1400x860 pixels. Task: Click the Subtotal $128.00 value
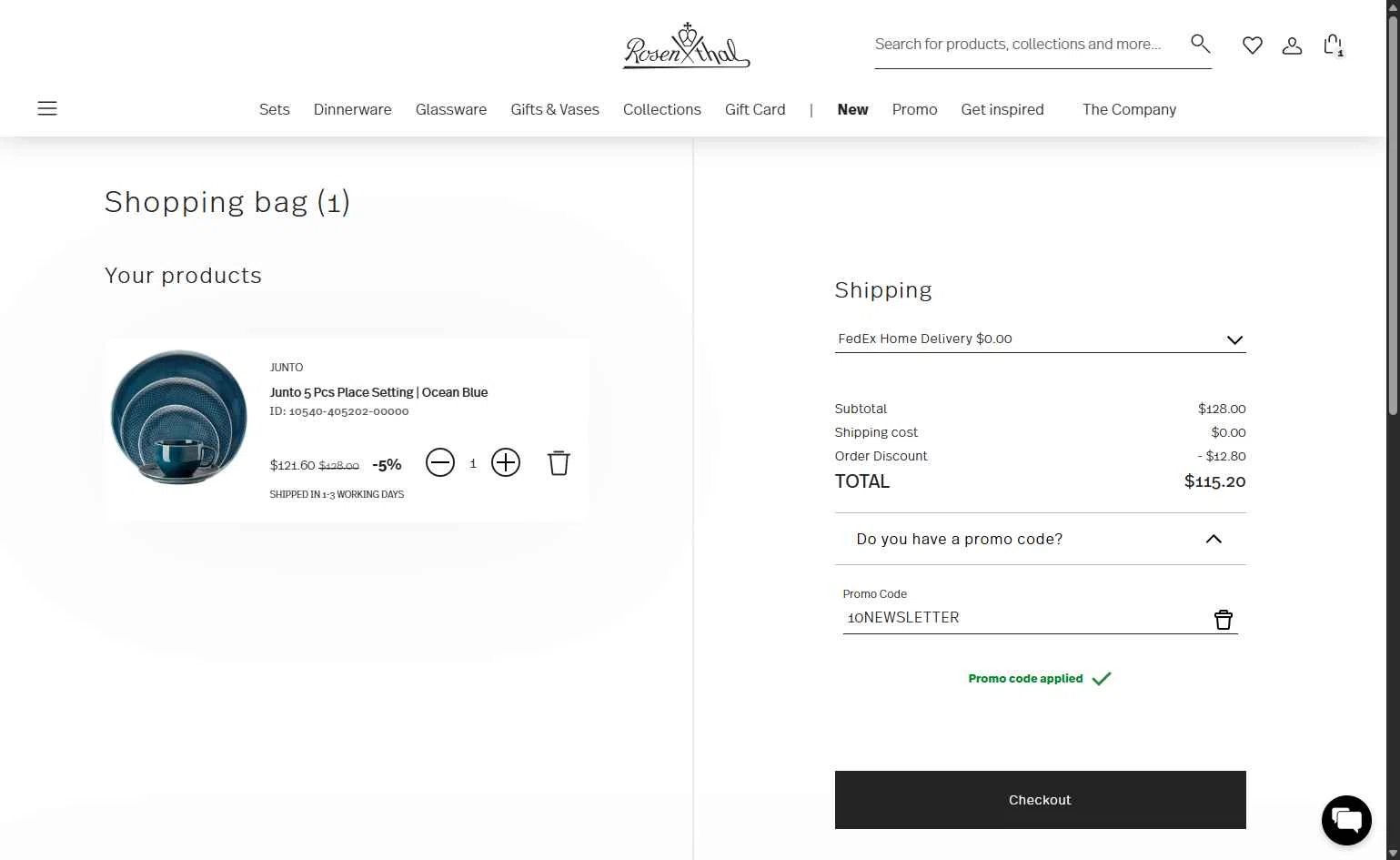pyautogui.click(x=1222, y=409)
